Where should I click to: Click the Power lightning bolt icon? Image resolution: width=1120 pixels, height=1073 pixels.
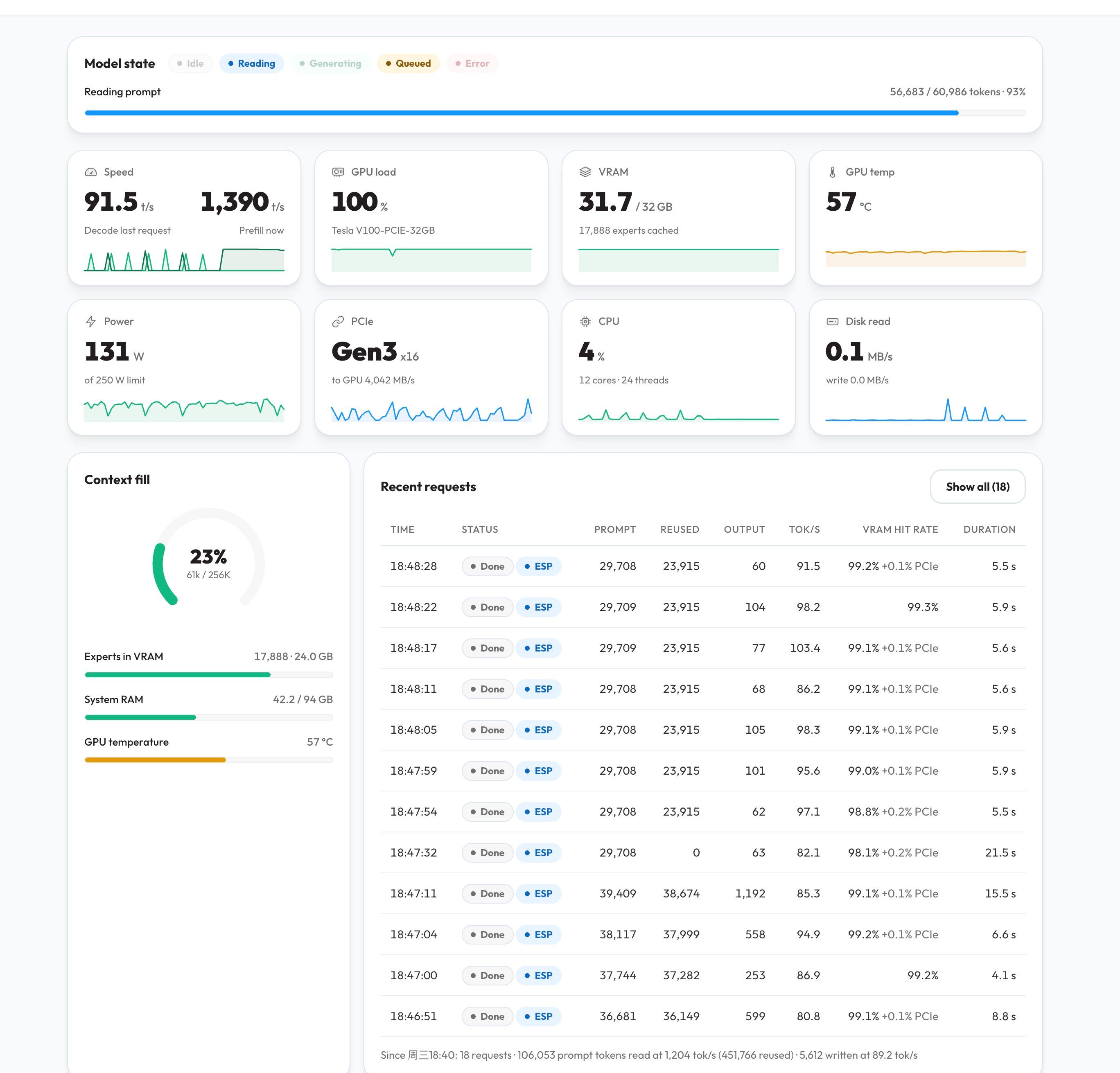[91, 322]
